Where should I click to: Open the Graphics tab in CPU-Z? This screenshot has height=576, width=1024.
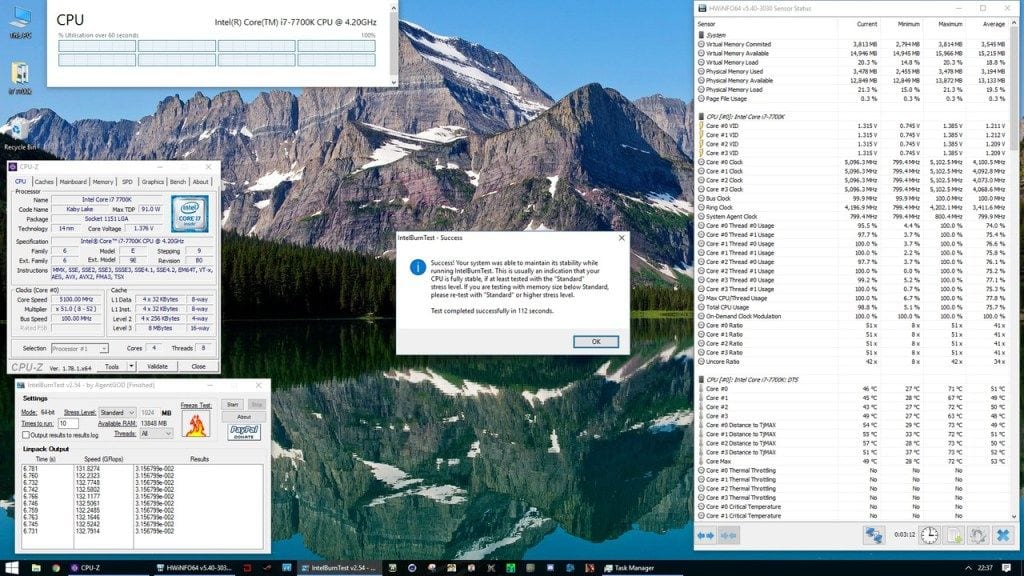152,182
